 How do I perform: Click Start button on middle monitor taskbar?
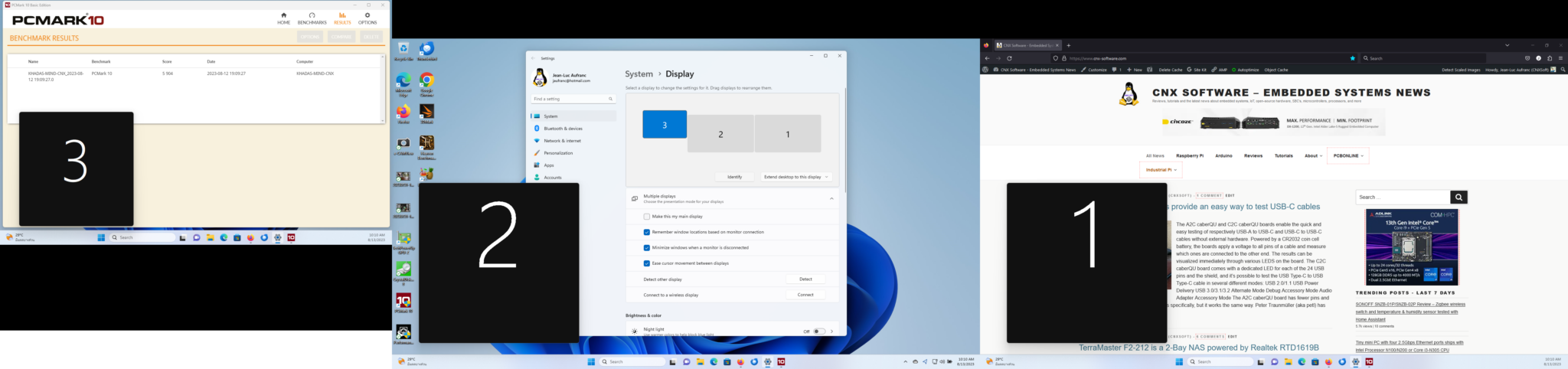(590, 361)
